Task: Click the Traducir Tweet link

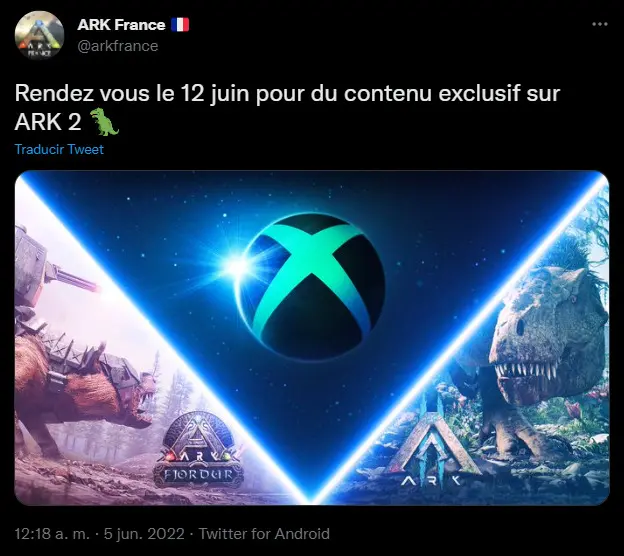Action: (59, 149)
